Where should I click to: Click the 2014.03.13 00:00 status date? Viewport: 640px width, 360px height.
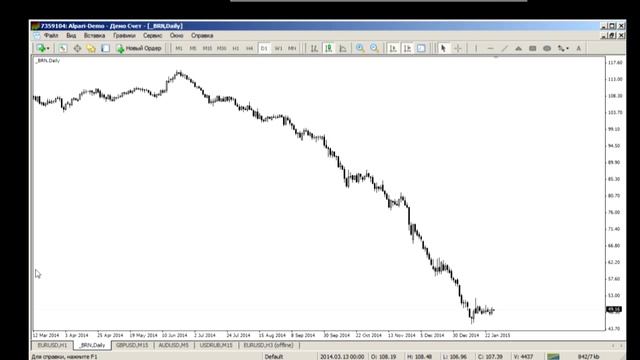pyautogui.click(x=342, y=357)
